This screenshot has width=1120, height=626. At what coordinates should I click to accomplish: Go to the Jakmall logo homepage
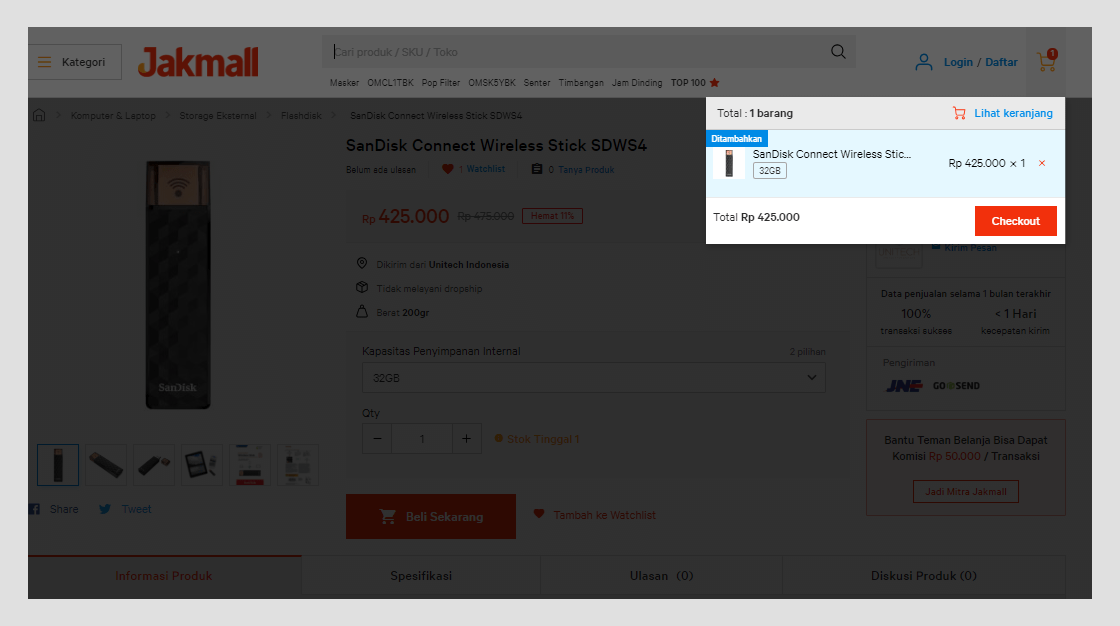point(198,62)
